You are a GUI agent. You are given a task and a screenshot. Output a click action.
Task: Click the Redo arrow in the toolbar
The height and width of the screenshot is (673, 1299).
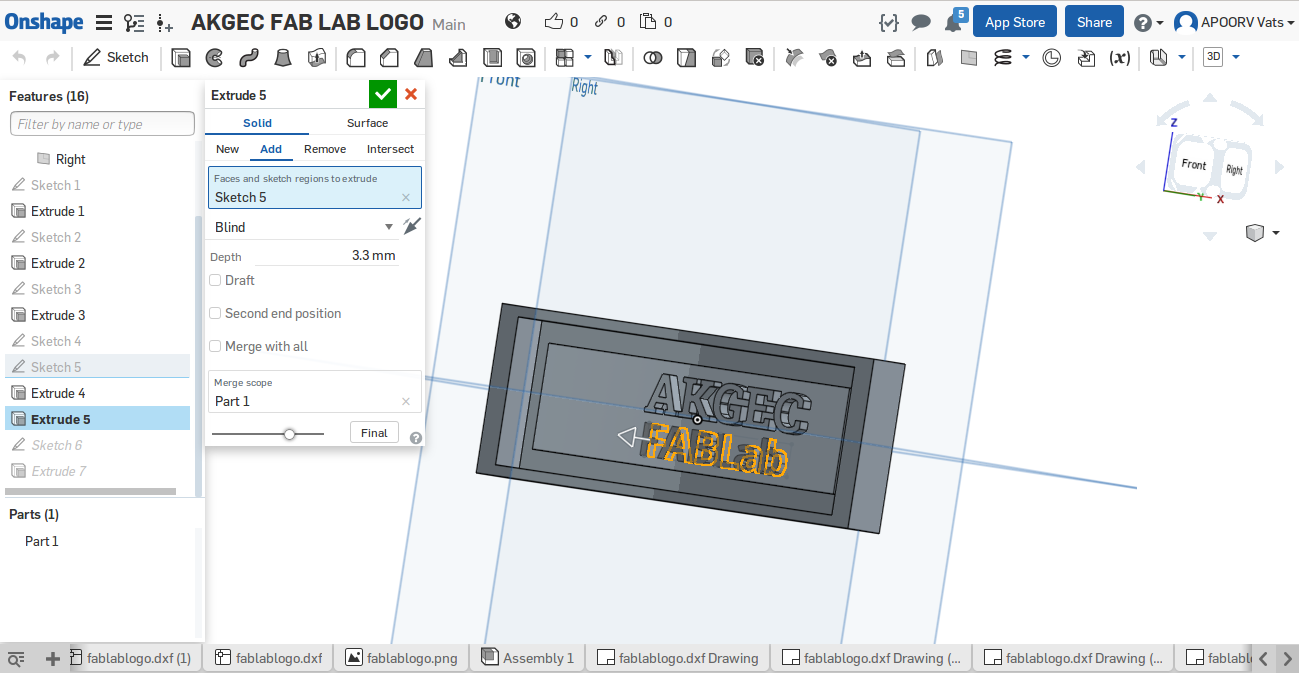coord(52,58)
